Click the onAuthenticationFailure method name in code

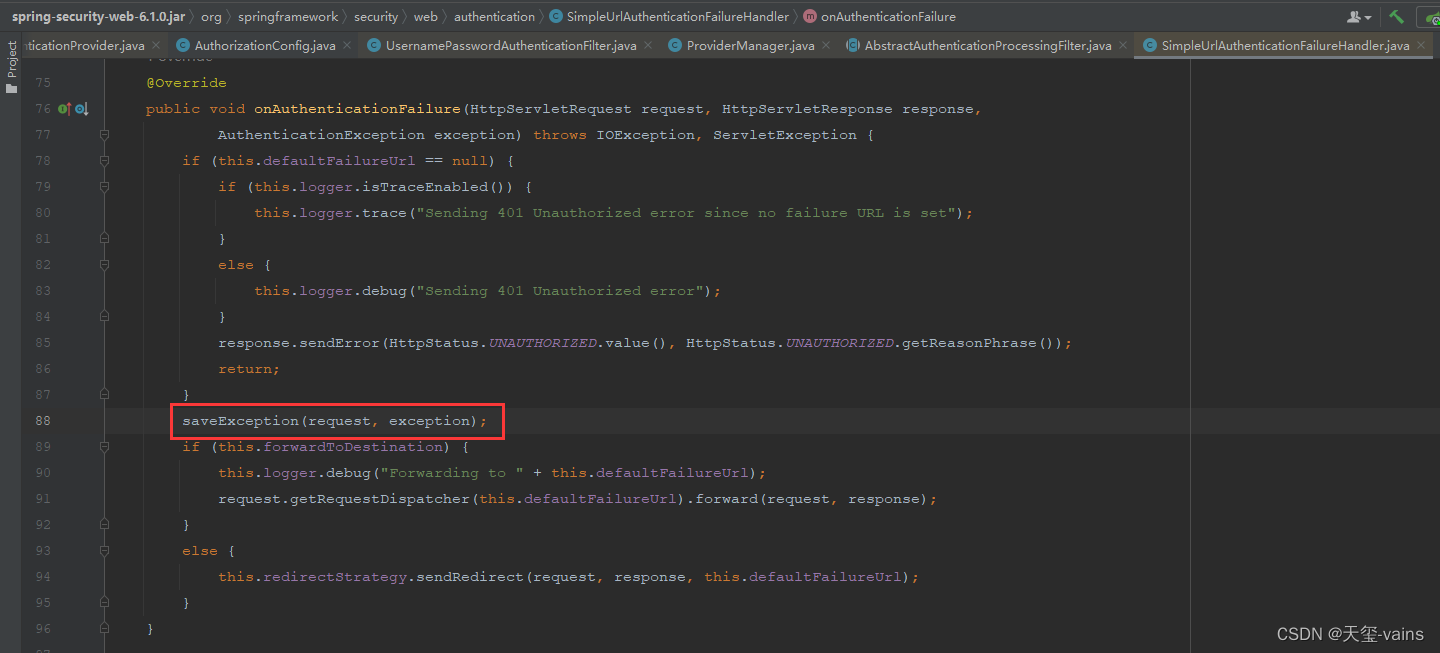pos(357,109)
